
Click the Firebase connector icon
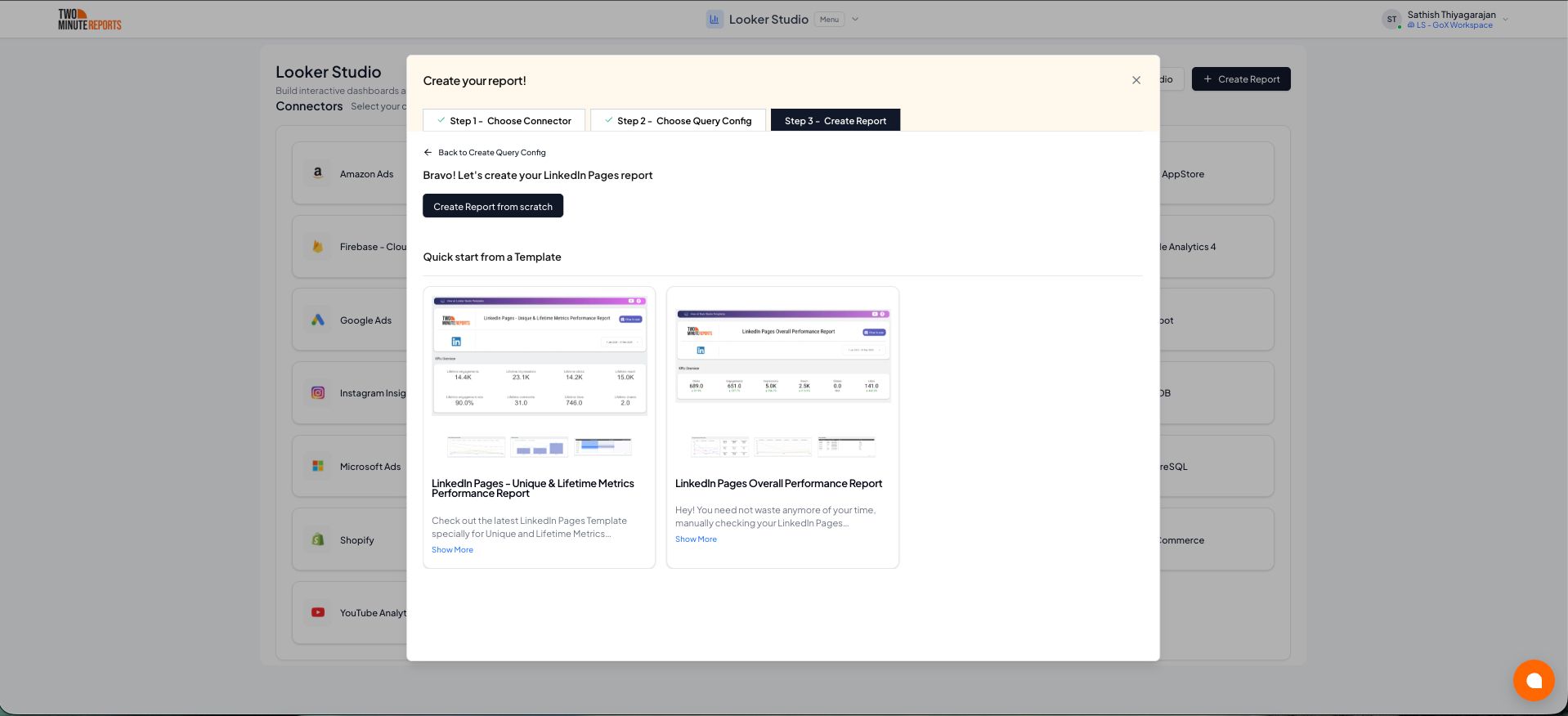318,246
